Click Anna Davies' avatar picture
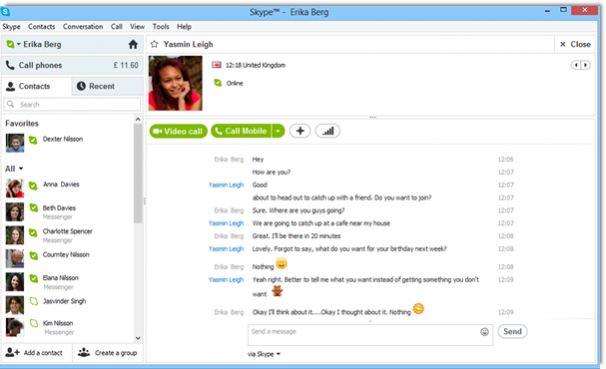 [15, 188]
